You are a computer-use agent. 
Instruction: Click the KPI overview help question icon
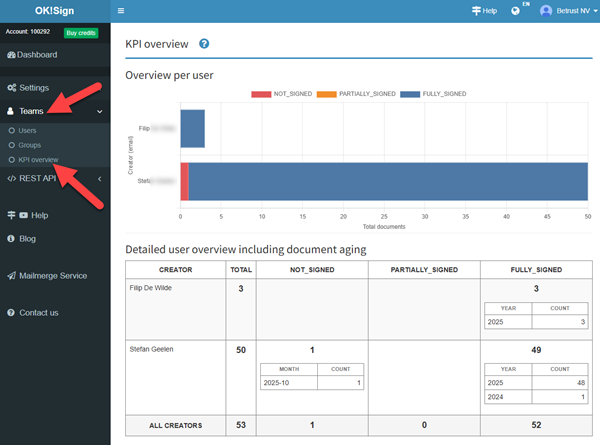(x=204, y=44)
